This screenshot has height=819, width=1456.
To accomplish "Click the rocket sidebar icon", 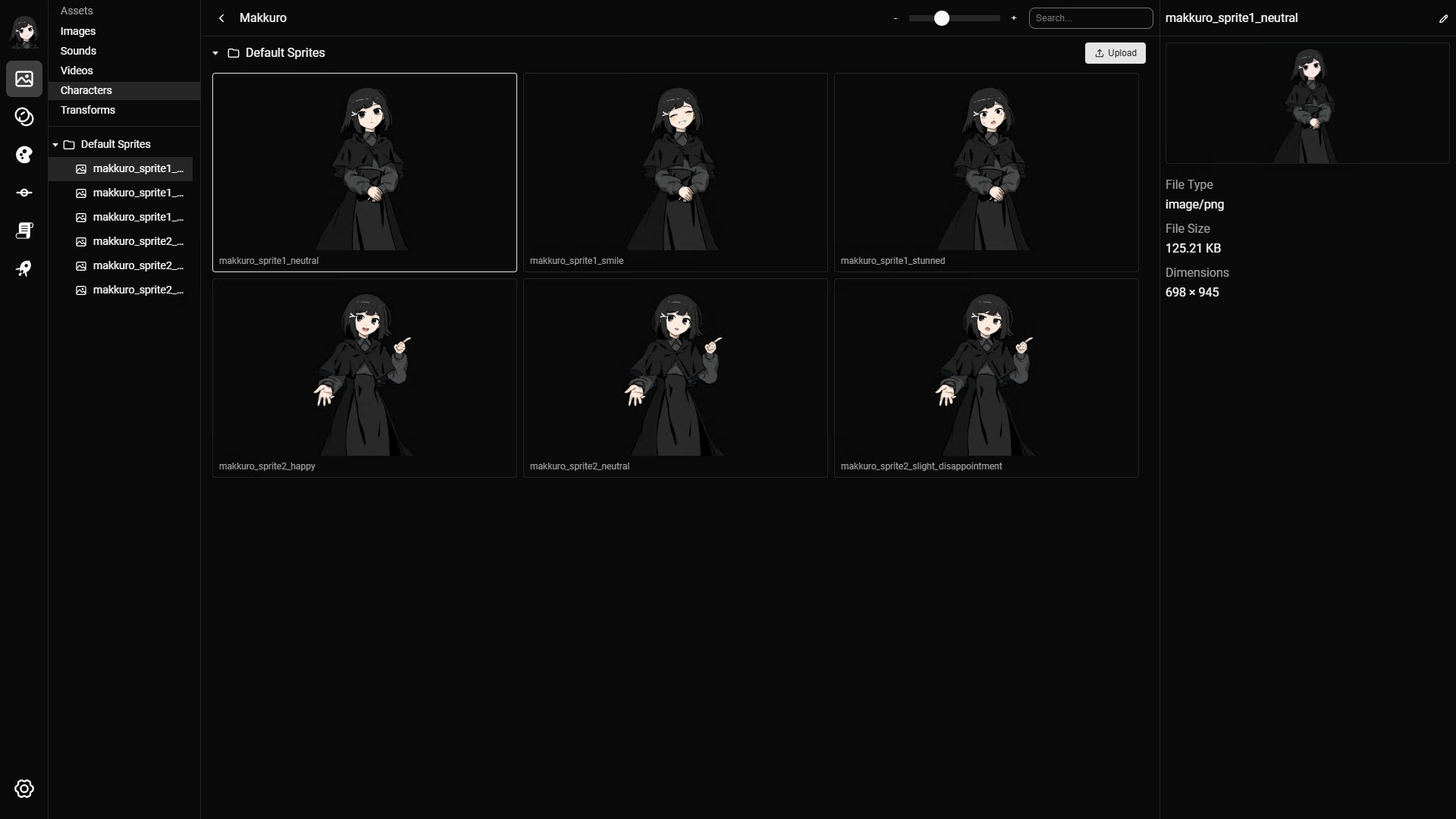I will 24,268.
